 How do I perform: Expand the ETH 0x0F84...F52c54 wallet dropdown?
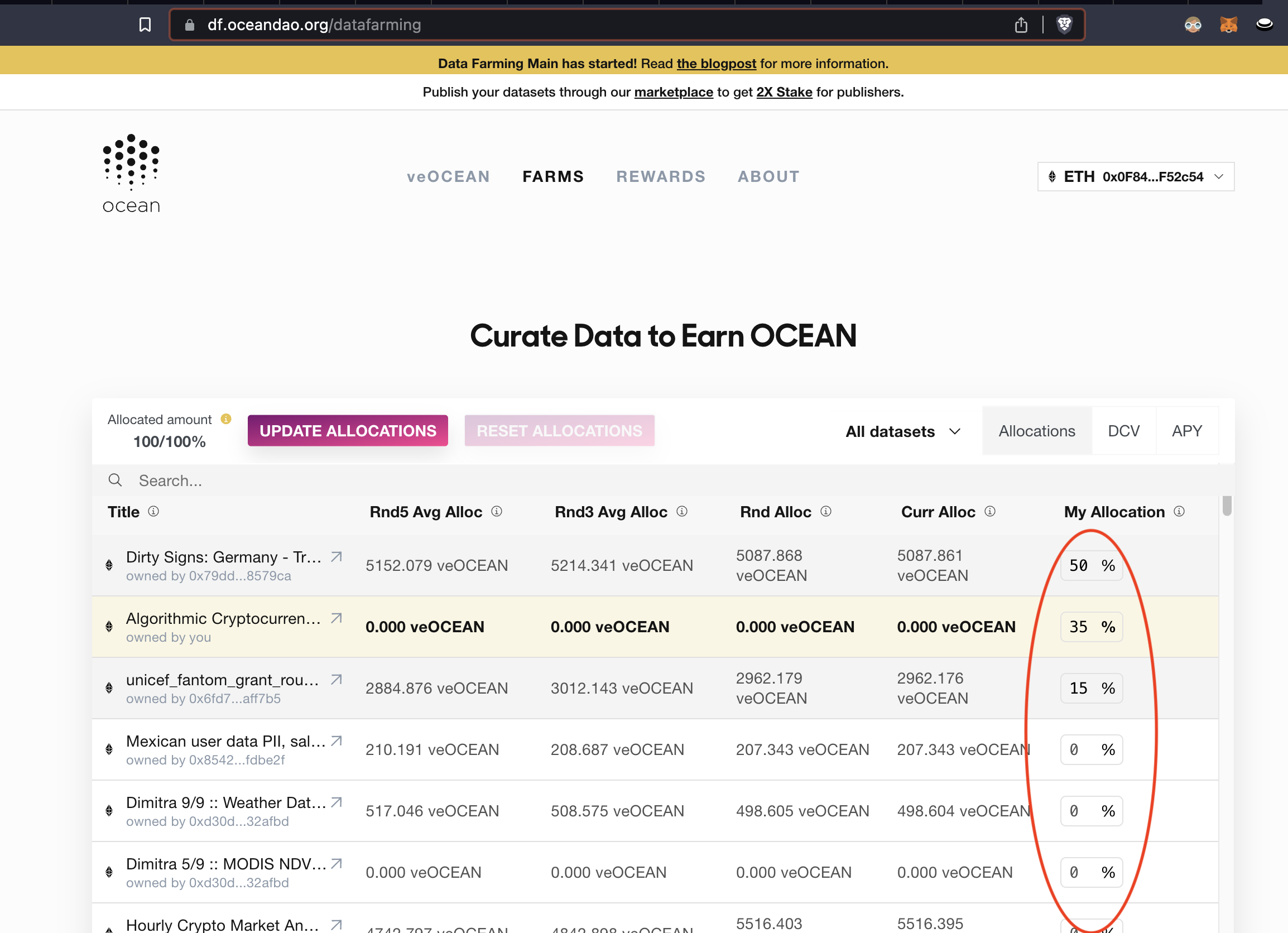point(1136,176)
